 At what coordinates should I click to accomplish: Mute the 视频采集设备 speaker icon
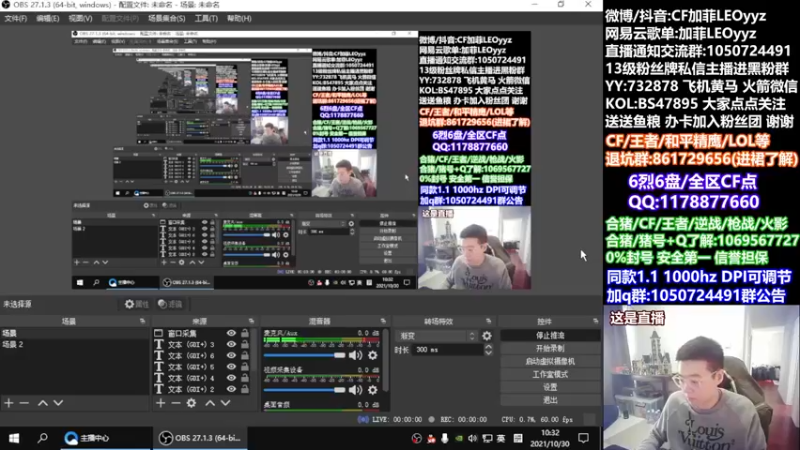point(355,390)
